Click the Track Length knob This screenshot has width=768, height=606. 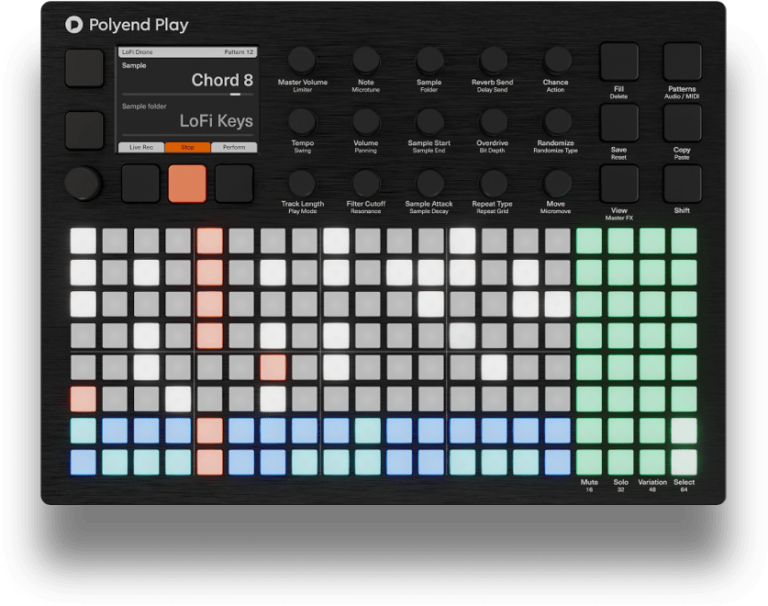pos(302,183)
